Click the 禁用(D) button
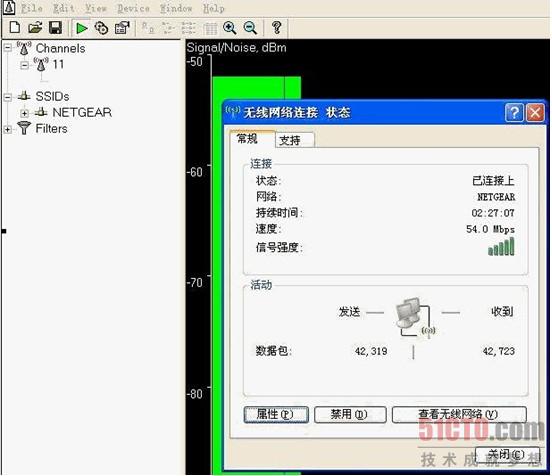 (350, 415)
